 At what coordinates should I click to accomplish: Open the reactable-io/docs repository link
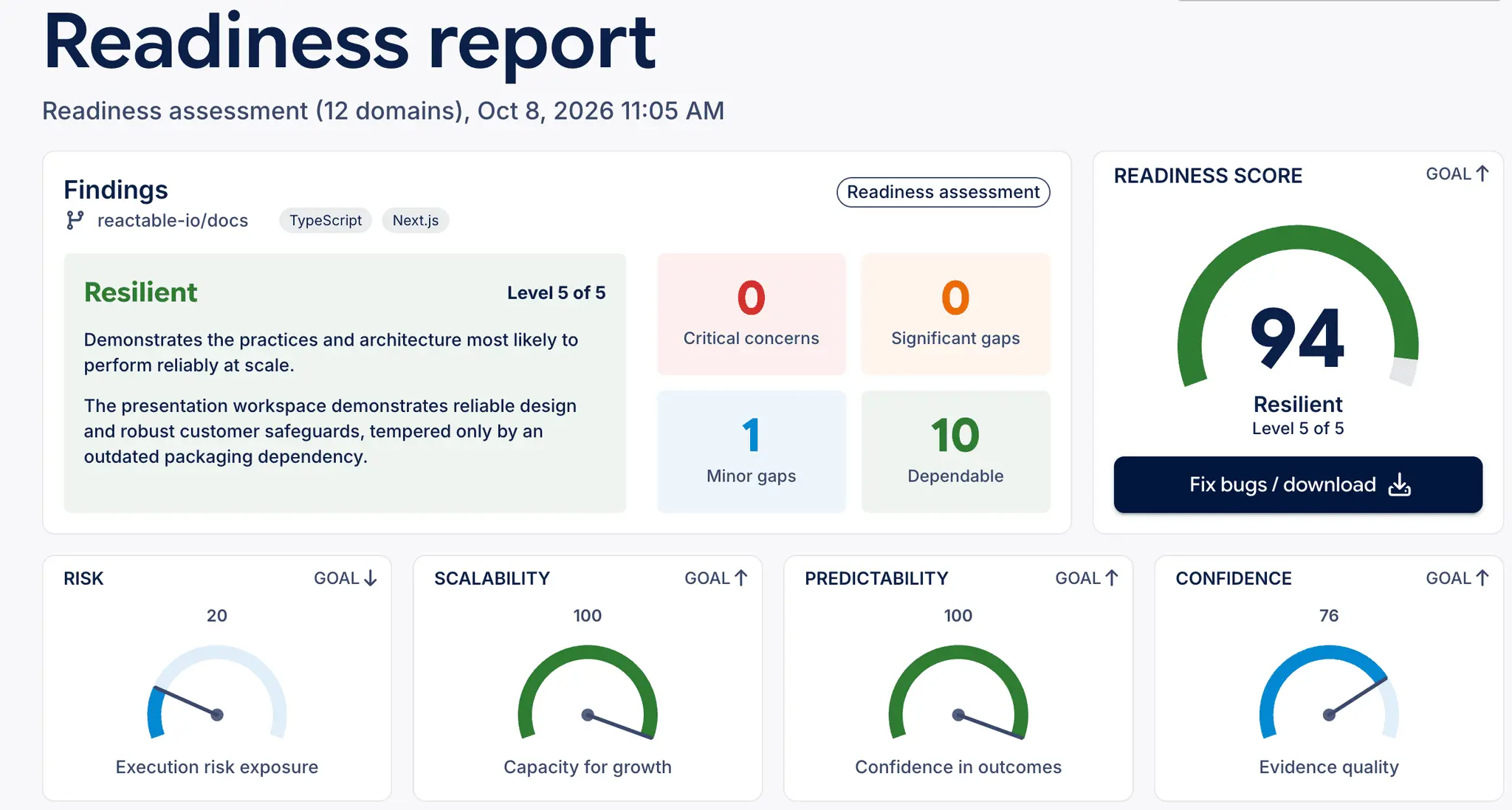tap(173, 221)
